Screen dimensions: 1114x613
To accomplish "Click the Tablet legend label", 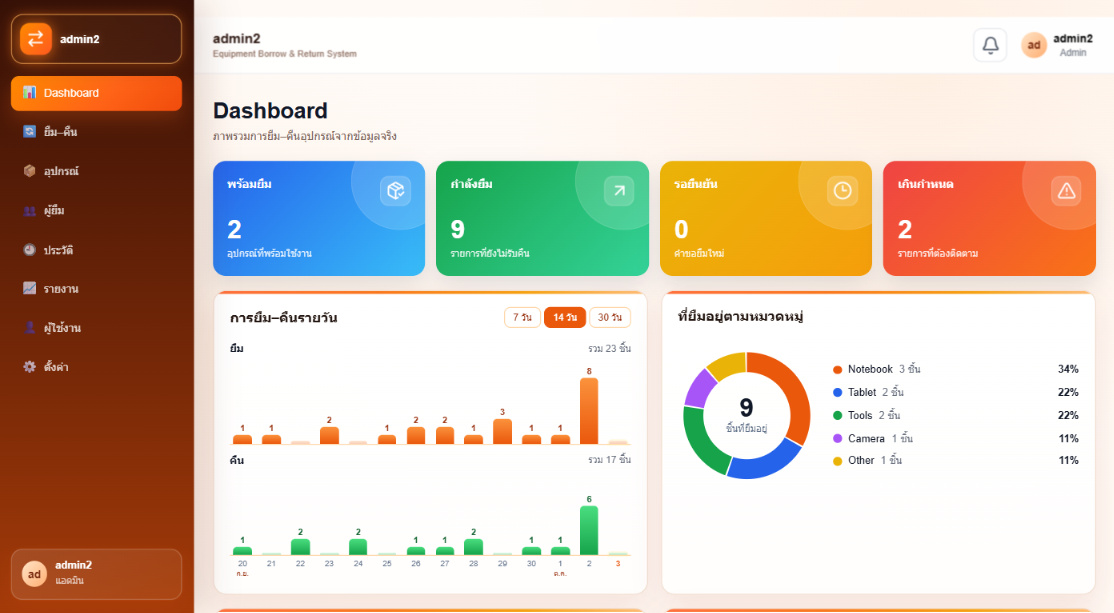I will (862, 392).
